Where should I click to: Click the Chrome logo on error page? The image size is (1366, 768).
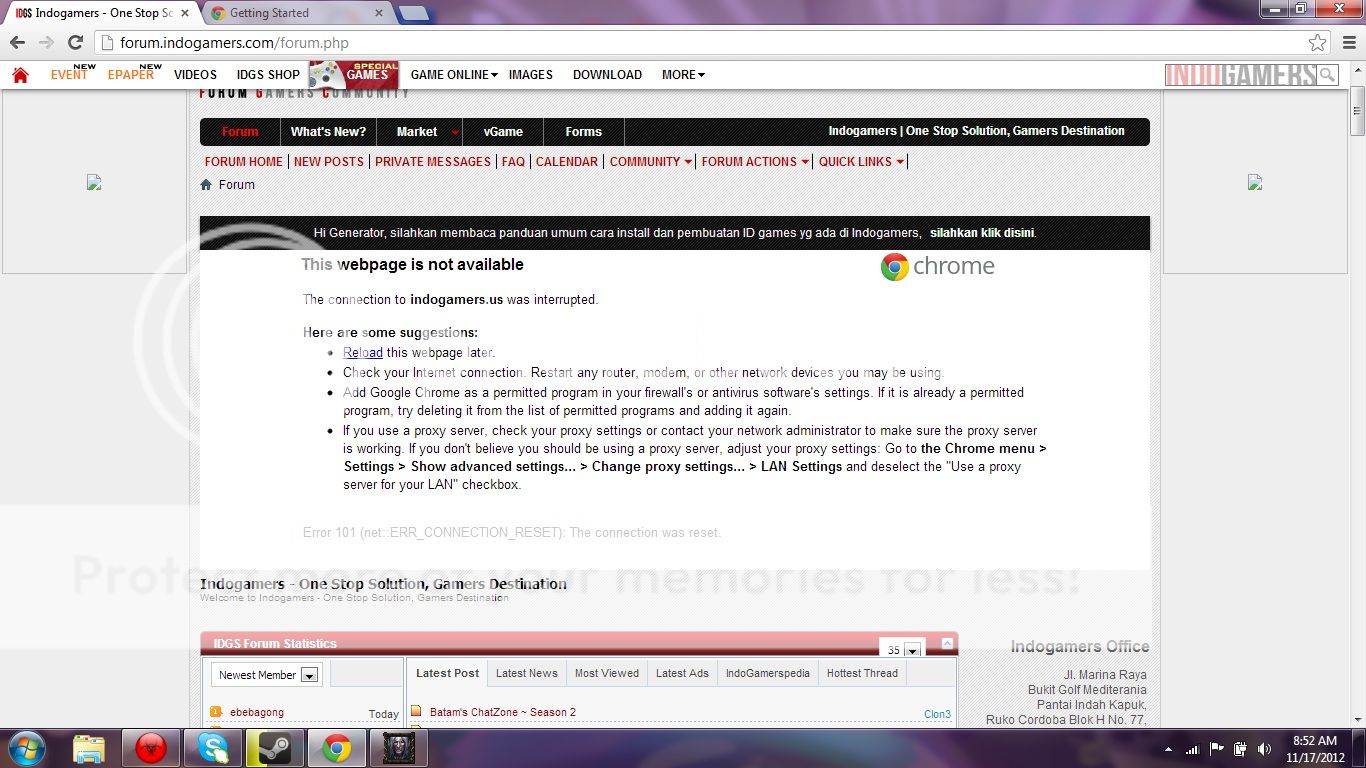pos(894,266)
